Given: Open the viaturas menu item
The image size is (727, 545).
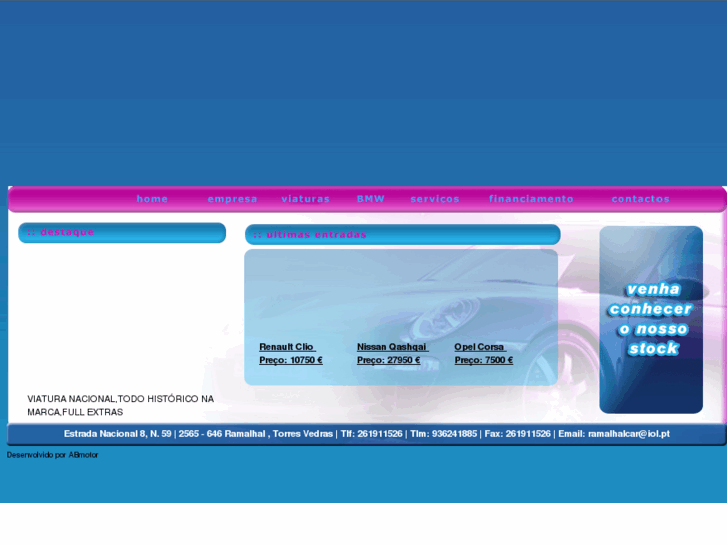Looking at the screenshot, I should click(306, 199).
